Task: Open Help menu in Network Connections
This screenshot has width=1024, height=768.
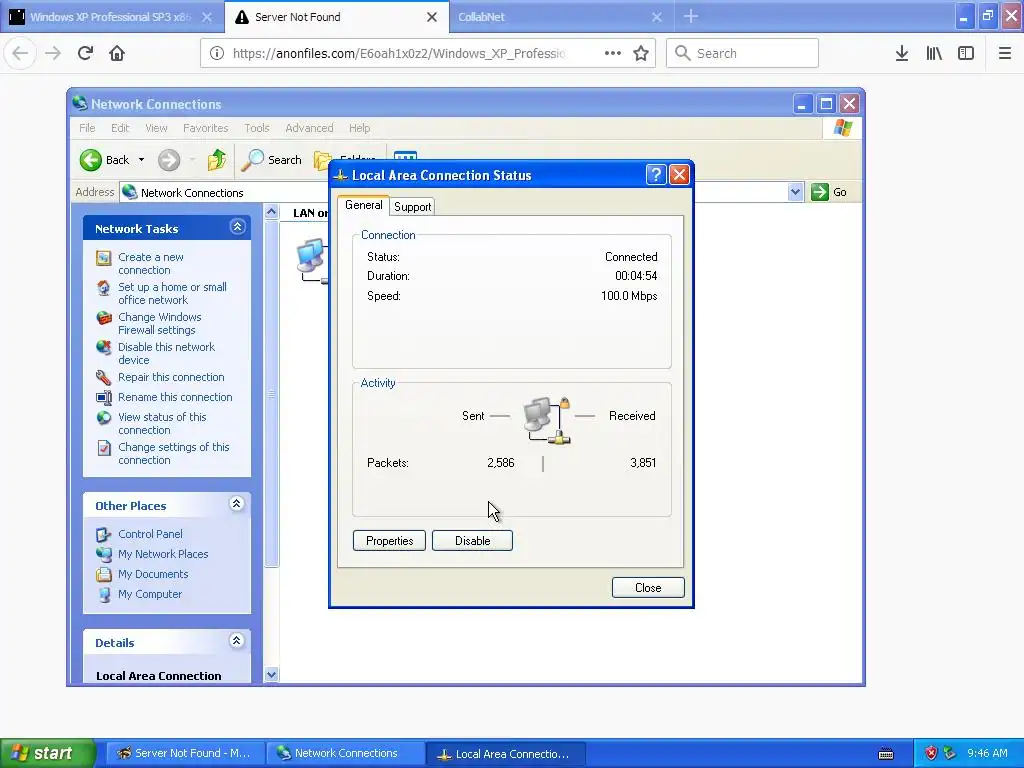Action: (x=359, y=128)
